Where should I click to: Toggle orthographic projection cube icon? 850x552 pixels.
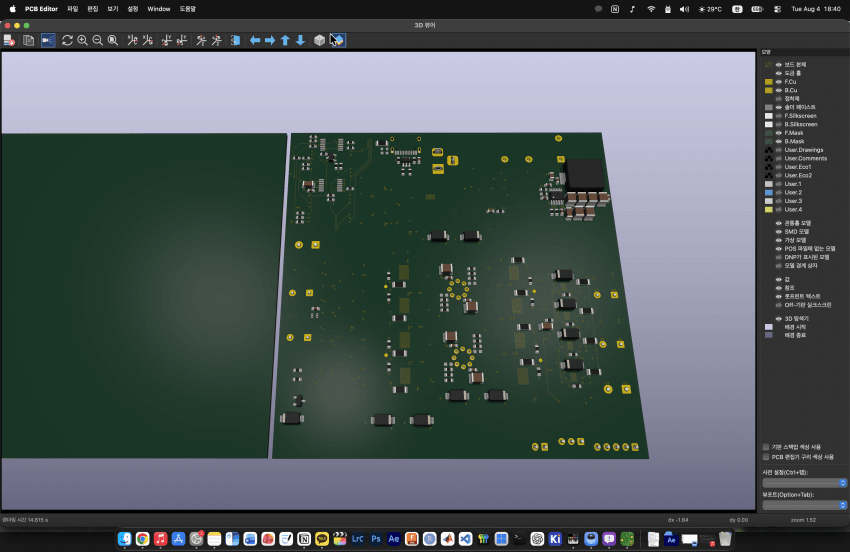pyautogui.click(x=319, y=40)
